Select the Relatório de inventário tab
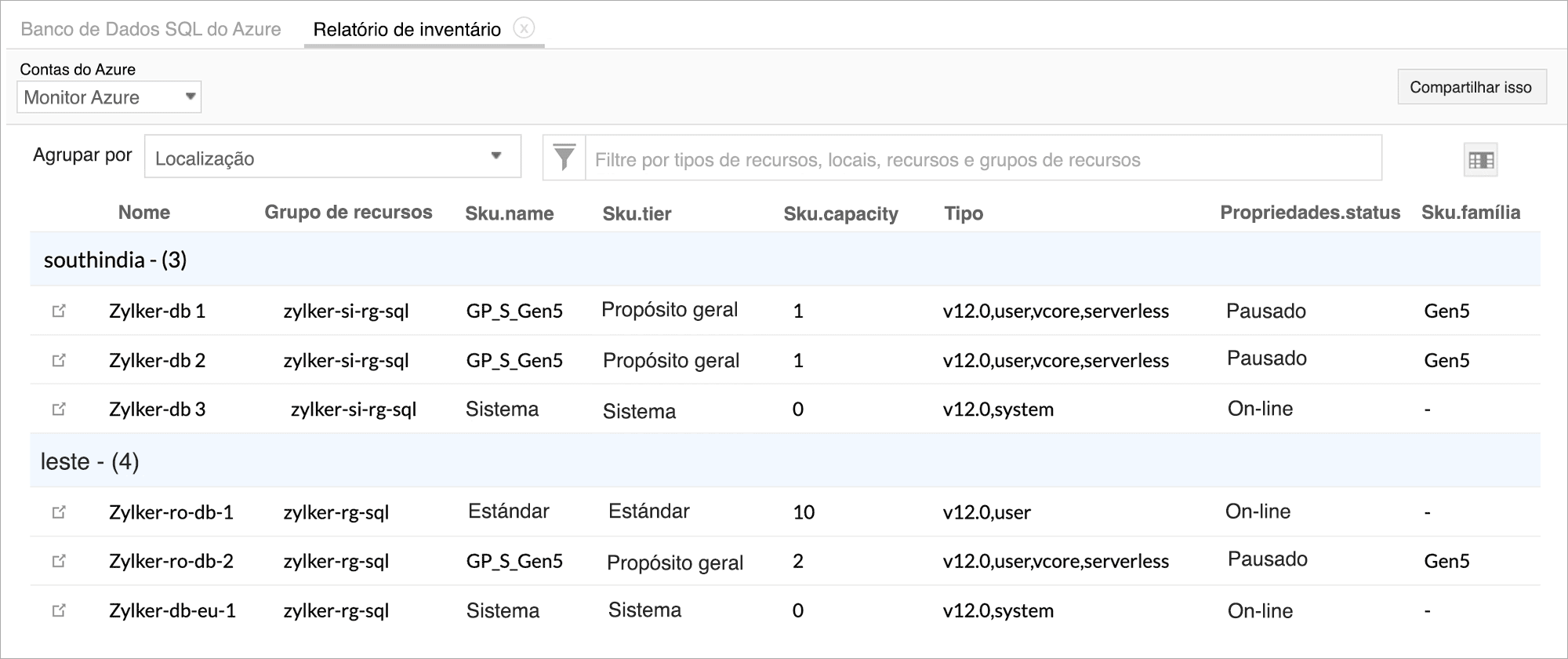This screenshot has width=1568, height=659. click(407, 30)
